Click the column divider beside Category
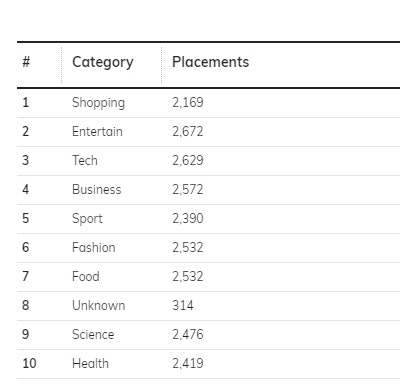The image size is (400, 386). (x=162, y=65)
